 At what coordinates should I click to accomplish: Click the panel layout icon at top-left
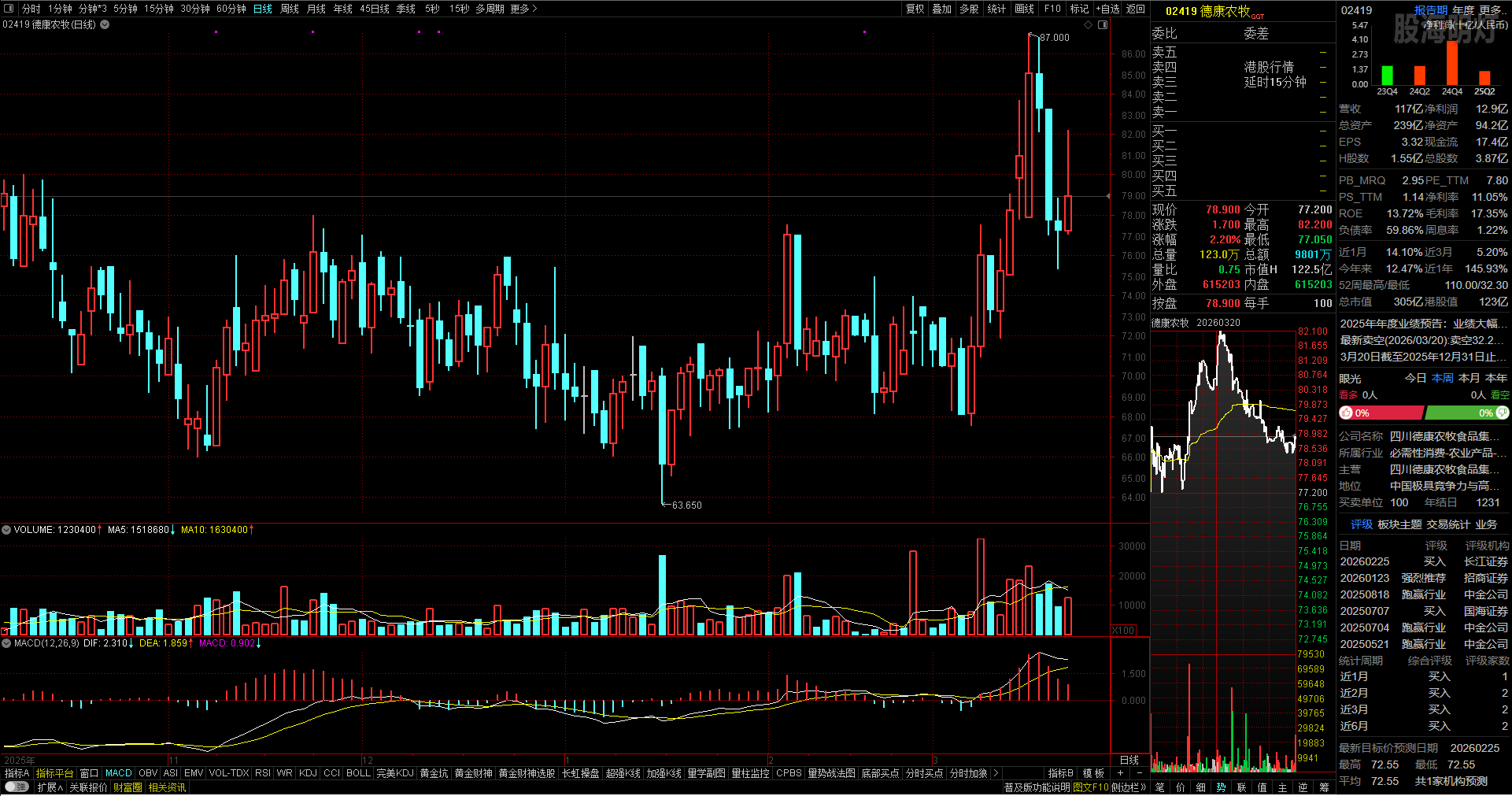click(x=9, y=9)
